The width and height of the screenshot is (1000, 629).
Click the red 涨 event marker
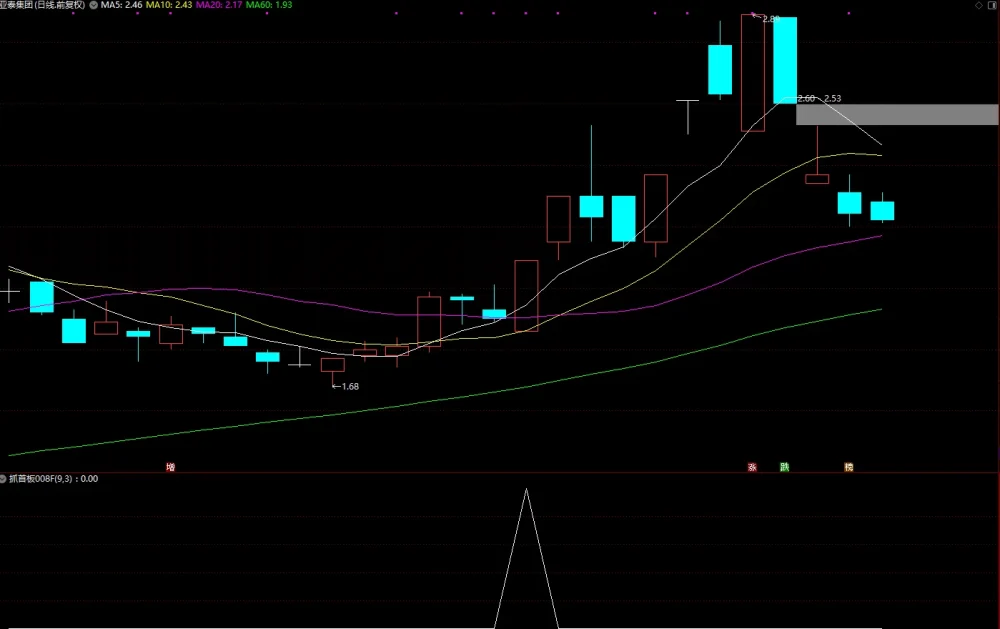tap(752, 467)
